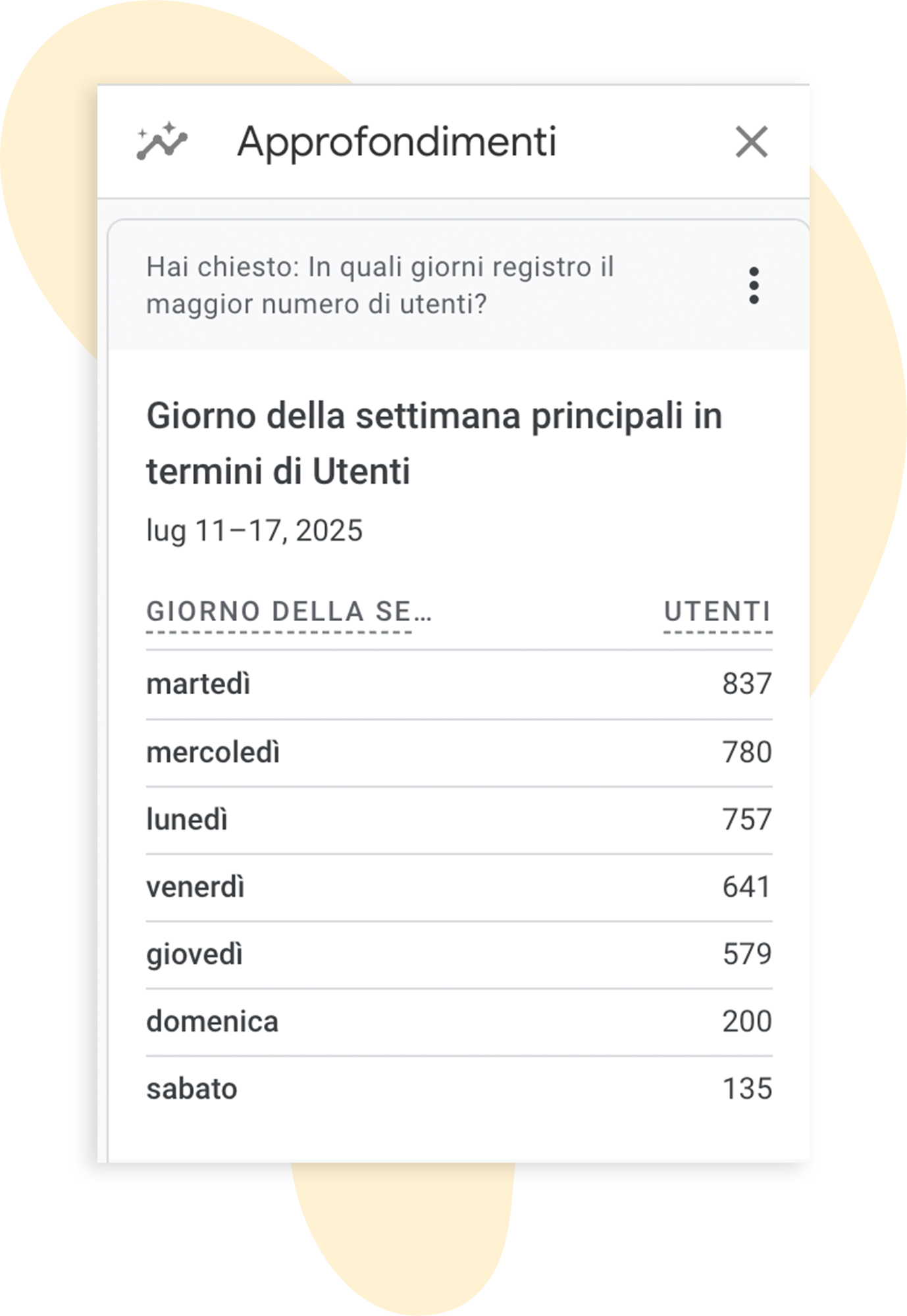Click the date range lug 11–17, 2025
The height and width of the screenshot is (1316, 907).
(x=255, y=531)
